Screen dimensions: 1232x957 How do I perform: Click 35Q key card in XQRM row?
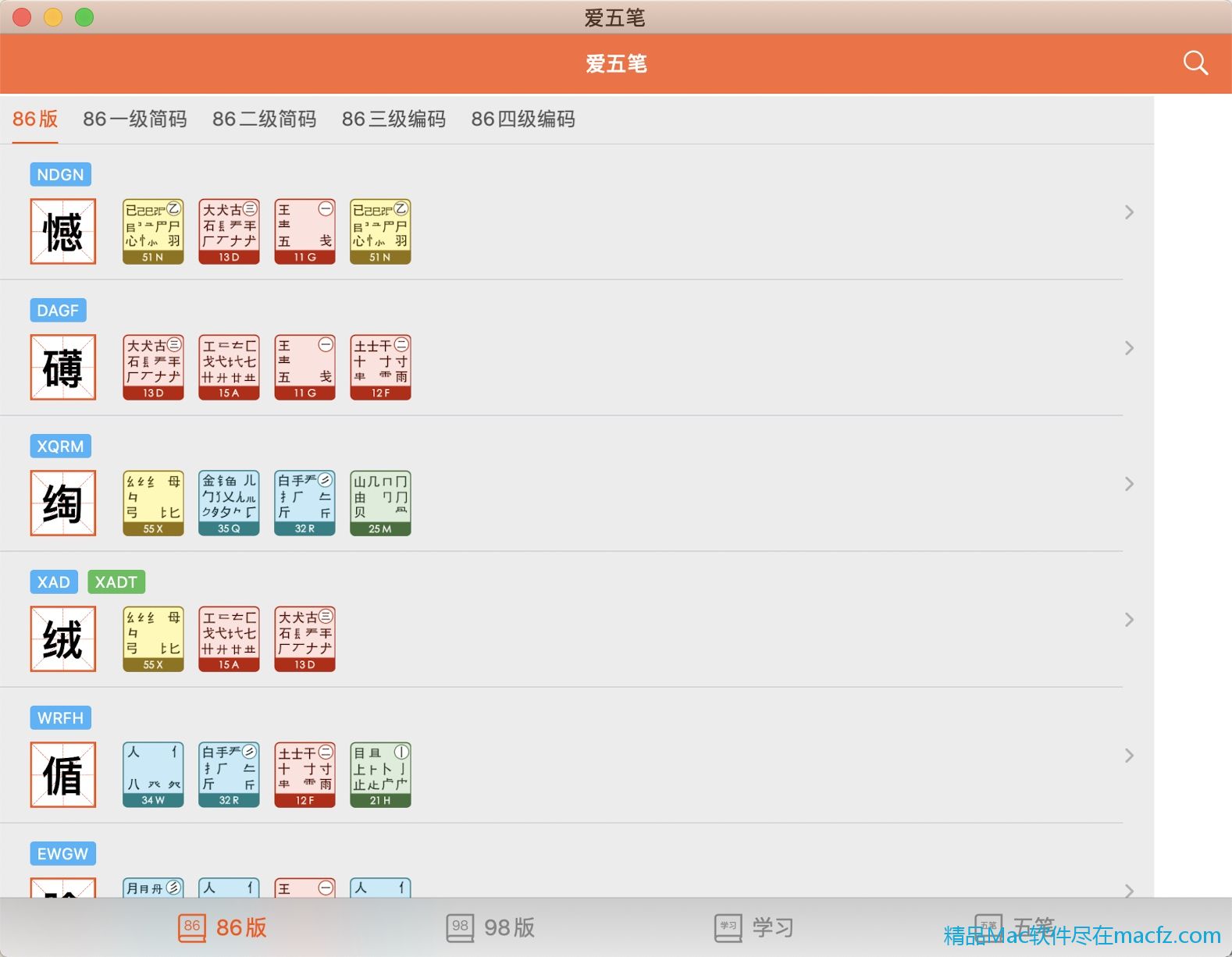click(x=229, y=503)
